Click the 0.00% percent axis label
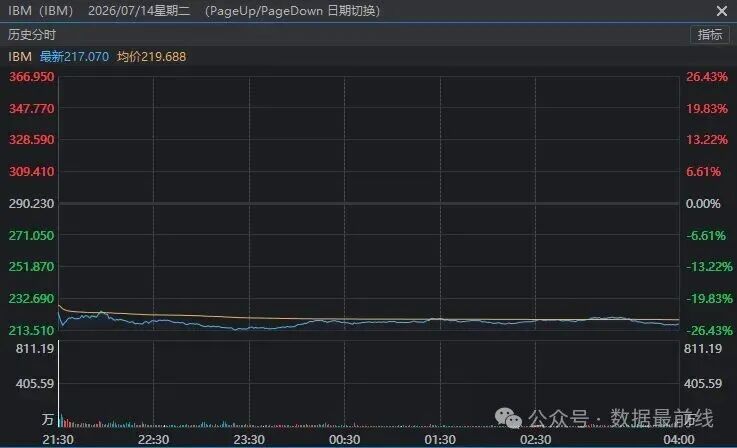737x448 pixels. tap(703, 204)
